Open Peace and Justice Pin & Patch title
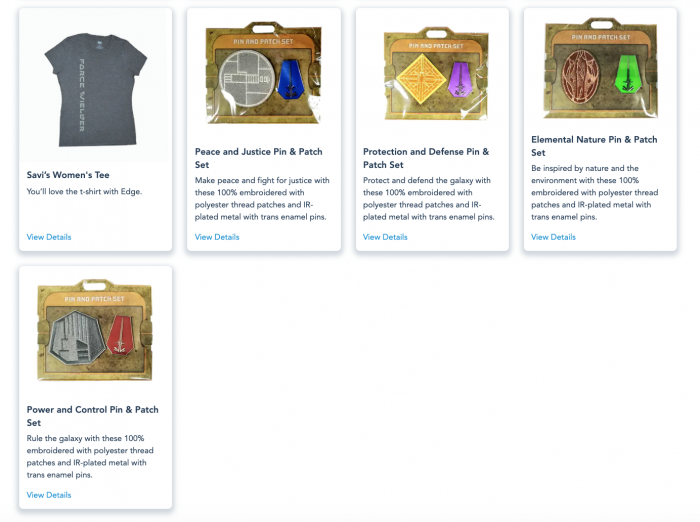 tap(258, 158)
